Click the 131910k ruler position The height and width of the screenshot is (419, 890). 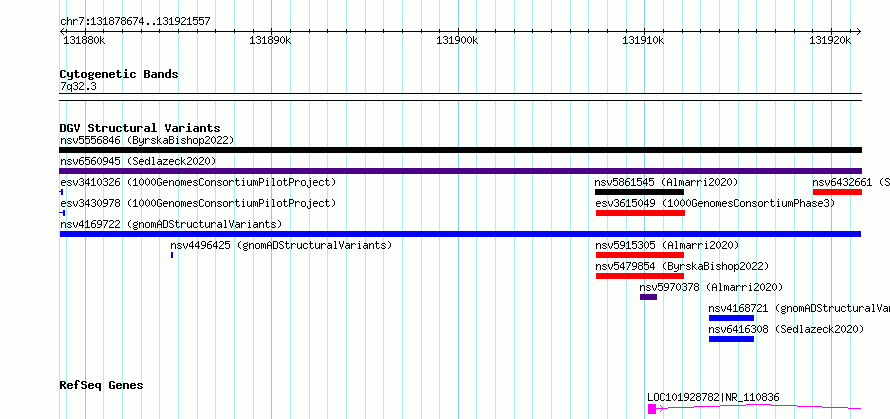pos(643,40)
